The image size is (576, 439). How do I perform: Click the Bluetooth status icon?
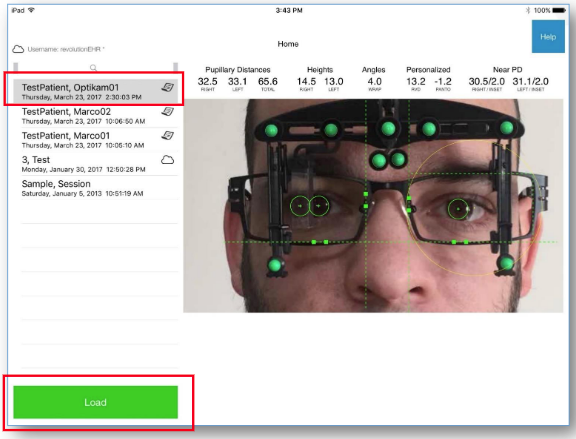click(x=528, y=10)
